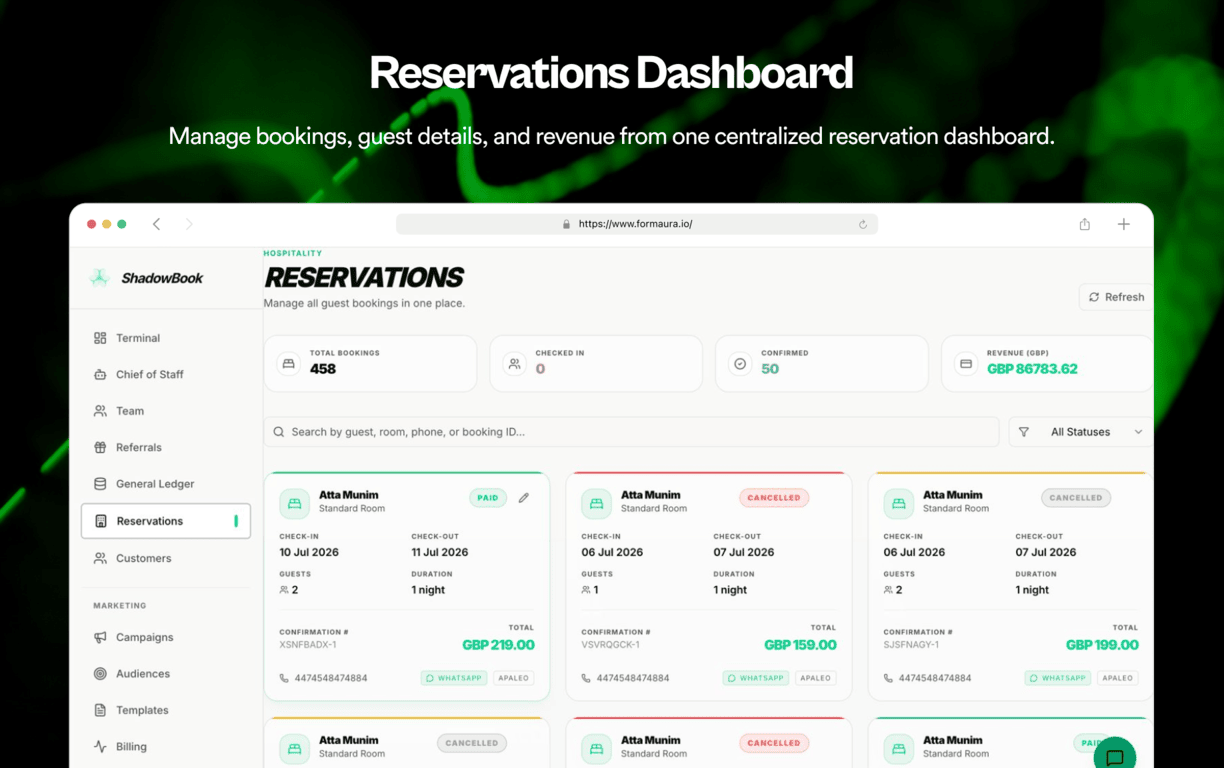Click APALEO tag on VSVRQGCK-1 card
The height and width of the screenshot is (768, 1224).
(x=816, y=678)
